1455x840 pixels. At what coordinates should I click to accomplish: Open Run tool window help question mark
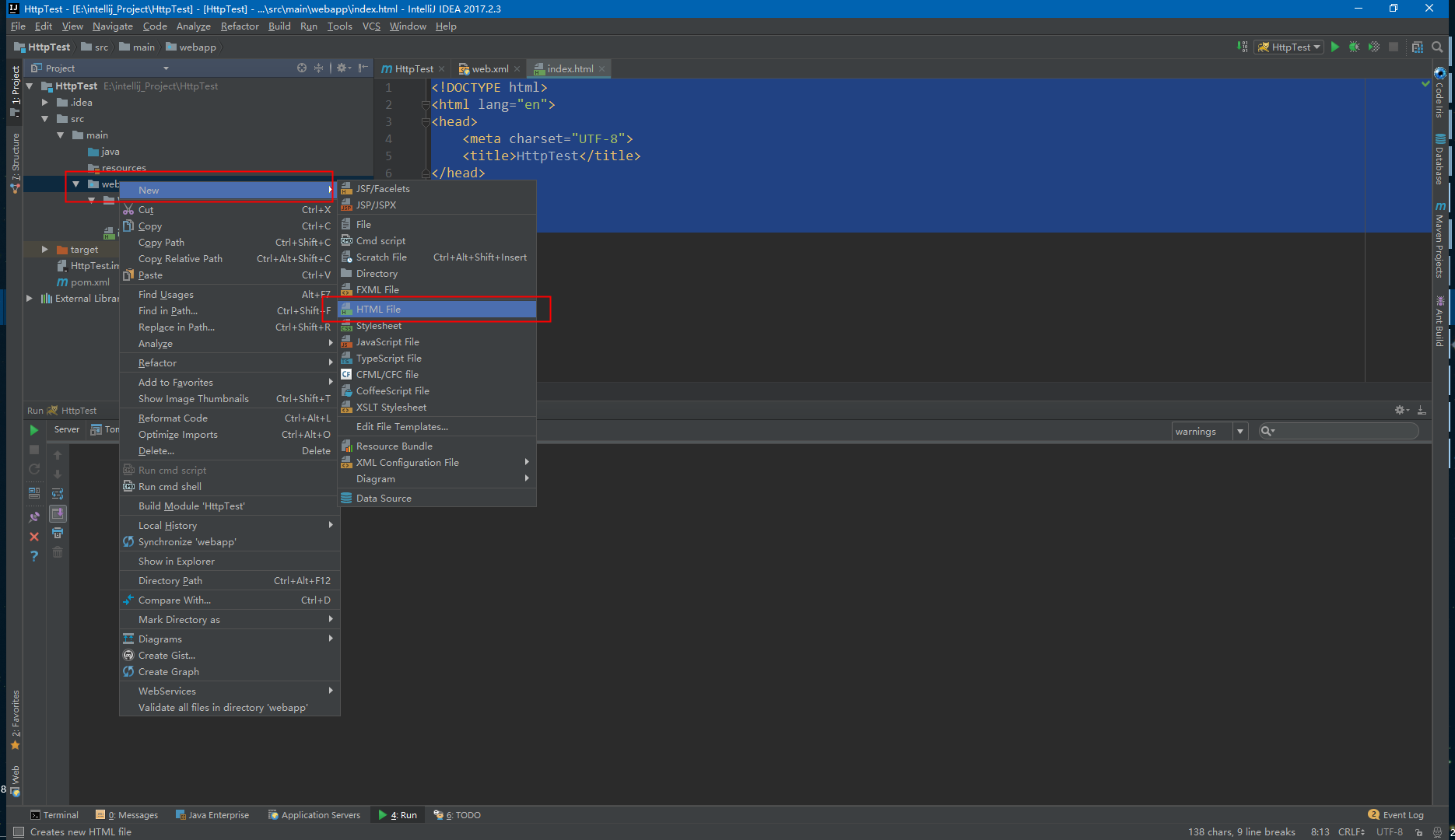click(34, 555)
